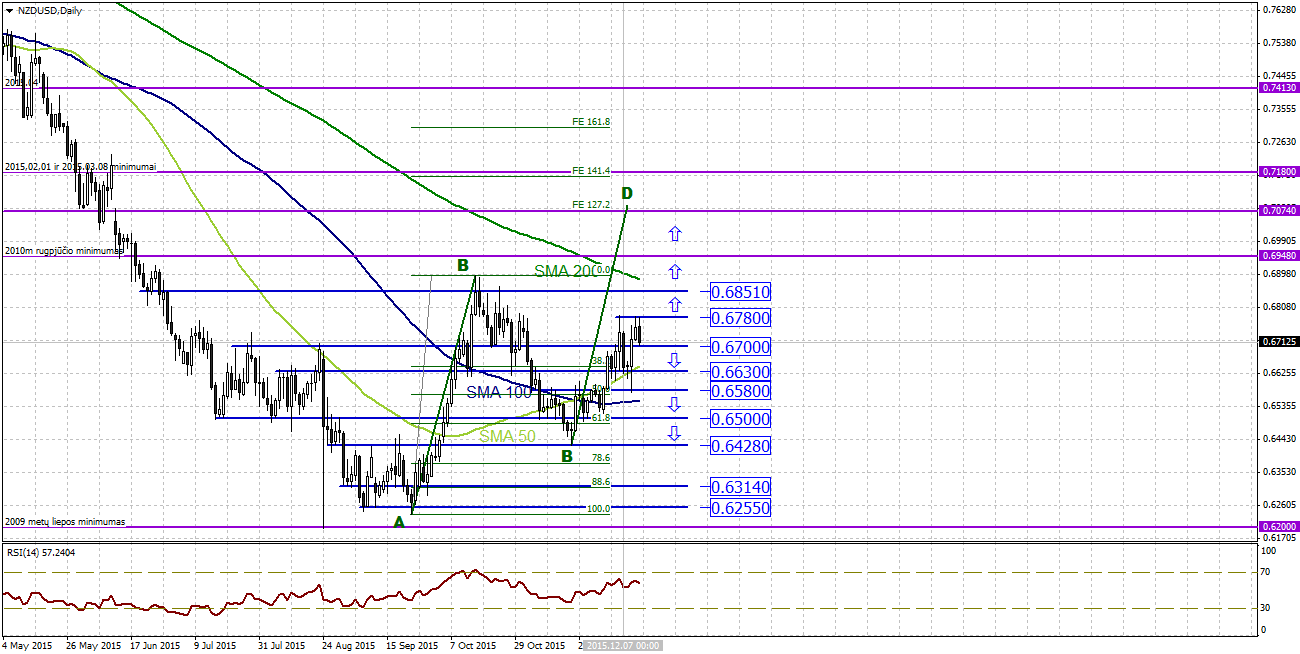1300x654 pixels.
Task: Click the 0.64280 price label box
Action: tap(740, 446)
